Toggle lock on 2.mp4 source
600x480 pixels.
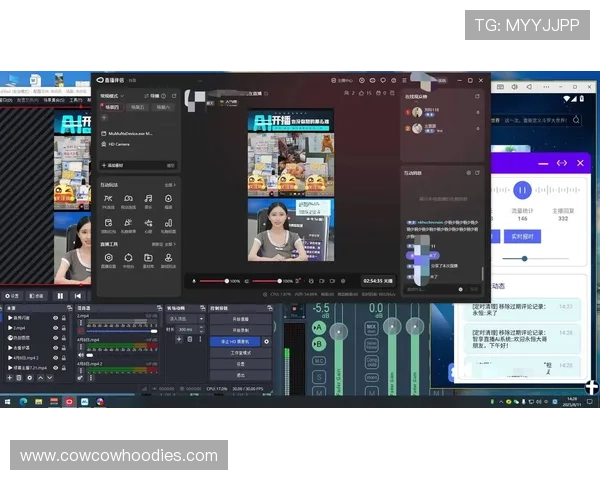(x=64, y=328)
